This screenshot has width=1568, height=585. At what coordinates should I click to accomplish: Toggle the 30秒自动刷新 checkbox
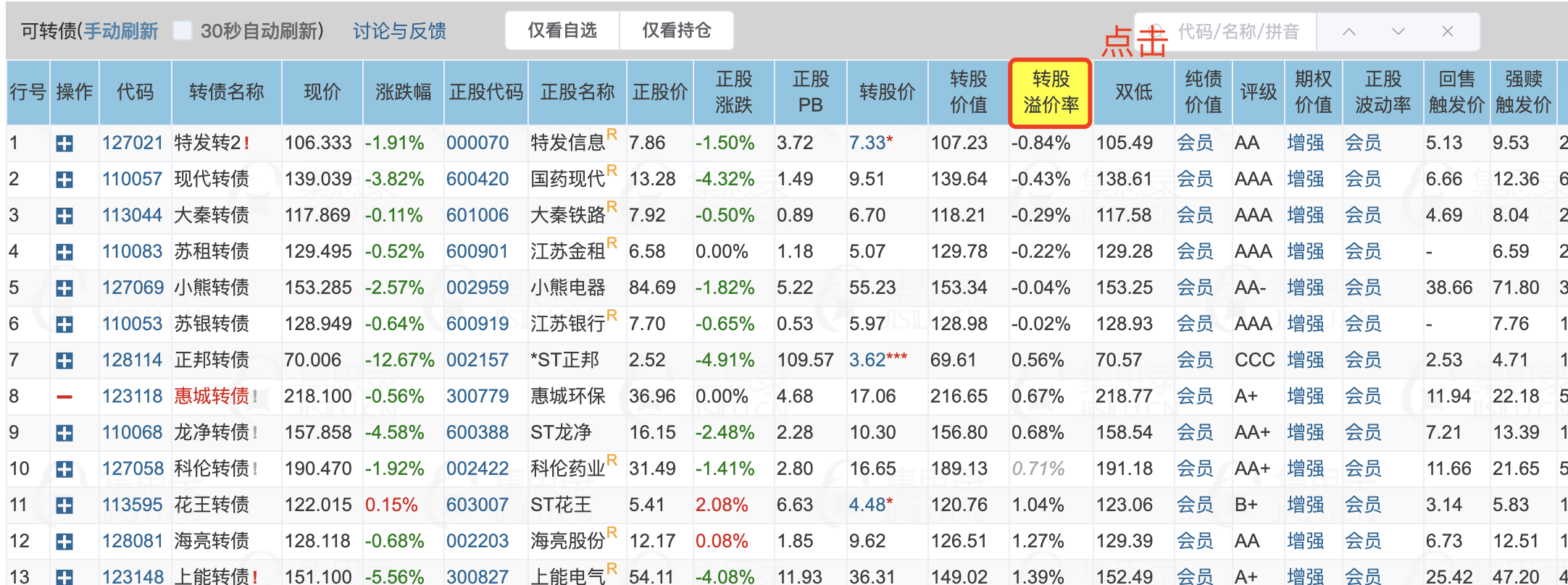click(183, 31)
